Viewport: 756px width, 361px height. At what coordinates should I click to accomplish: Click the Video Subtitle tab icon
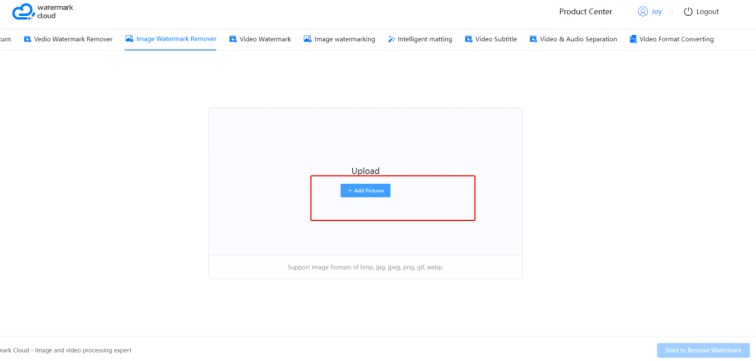point(468,39)
